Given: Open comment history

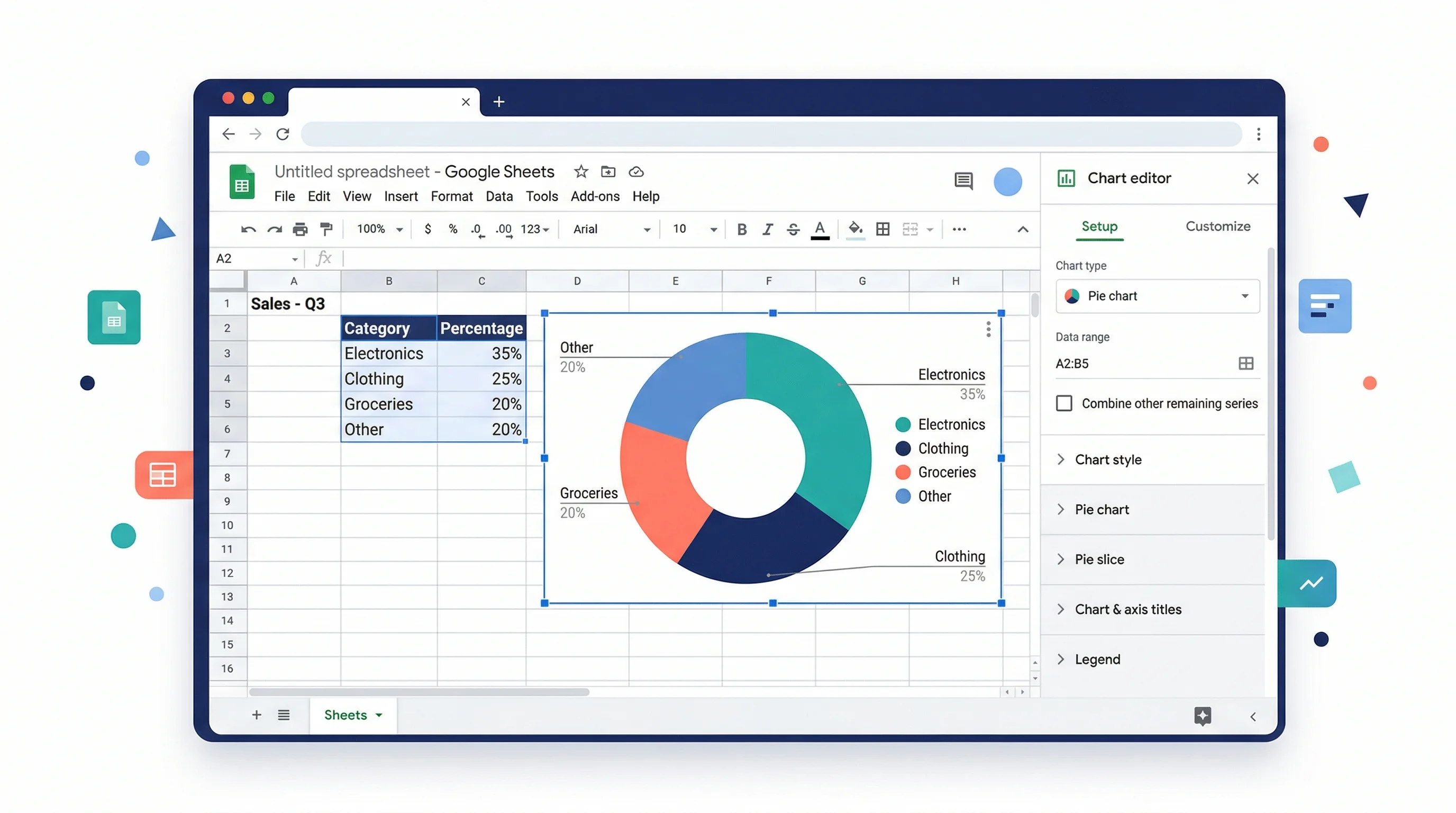Looking at the screenshot, I should click(x=963, y=182).
